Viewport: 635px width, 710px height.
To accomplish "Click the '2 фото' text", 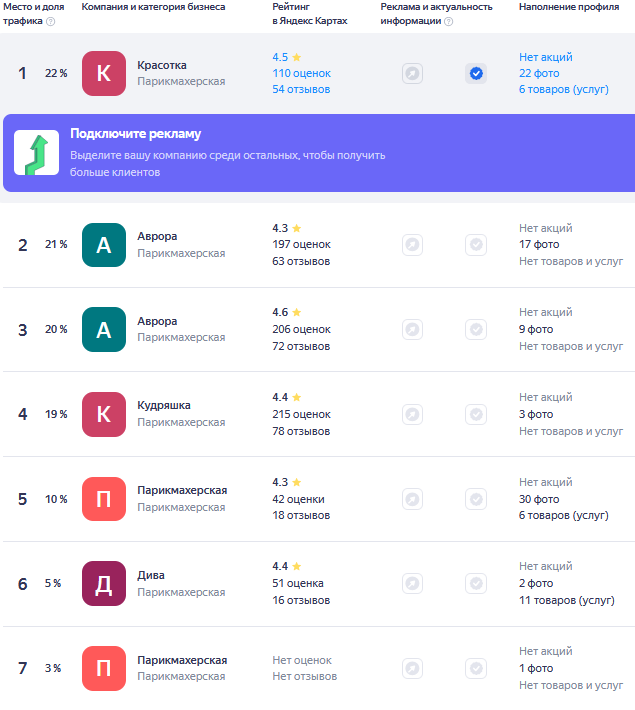I will click(x=536, y=583).
